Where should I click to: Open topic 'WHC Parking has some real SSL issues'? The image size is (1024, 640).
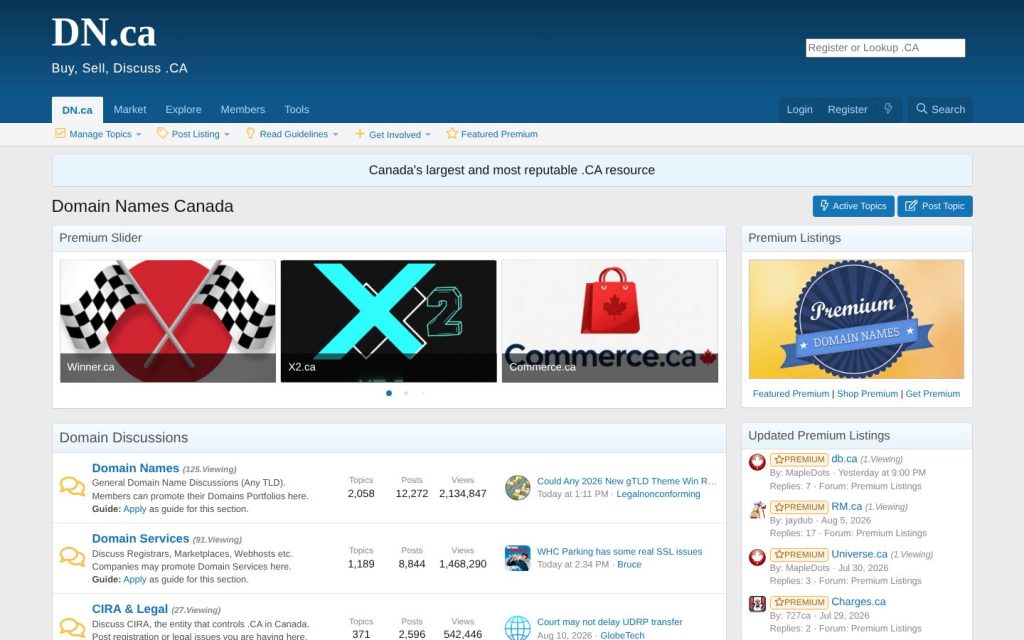tap(619, 551)
